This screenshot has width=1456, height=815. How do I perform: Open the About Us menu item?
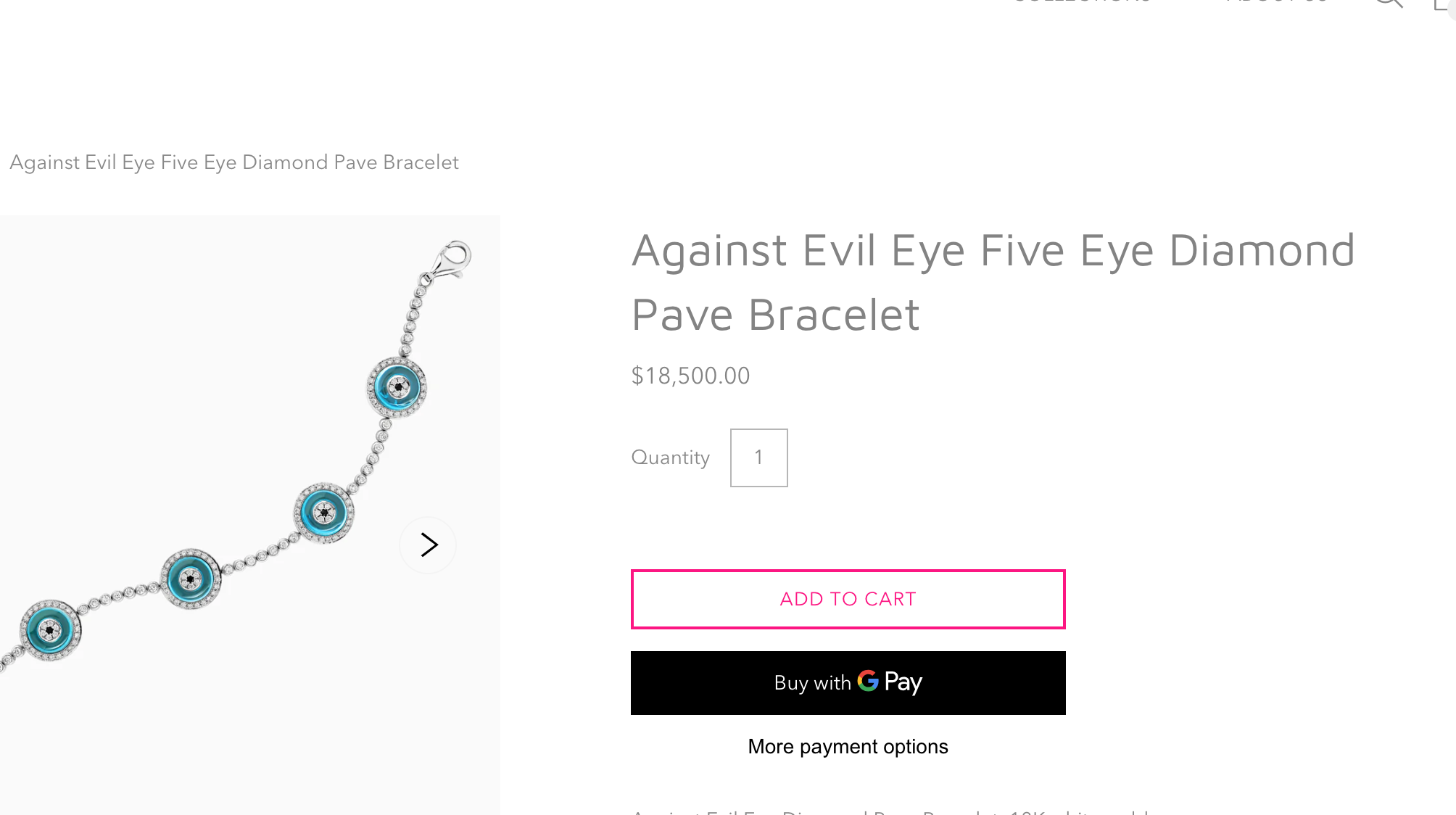coord(1276,2)
